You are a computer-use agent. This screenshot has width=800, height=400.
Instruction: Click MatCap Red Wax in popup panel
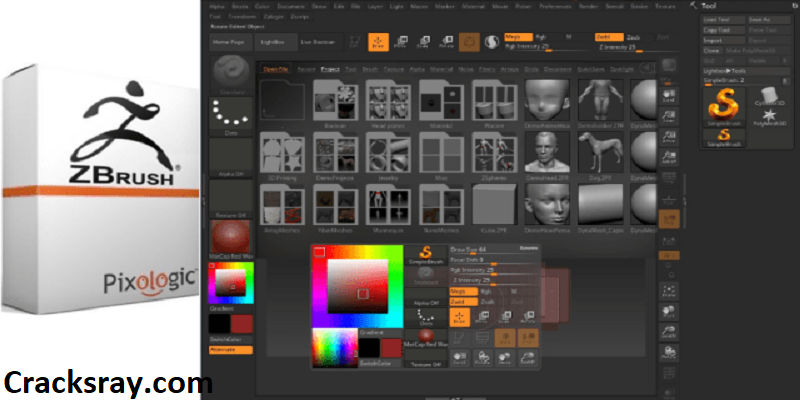426,338
